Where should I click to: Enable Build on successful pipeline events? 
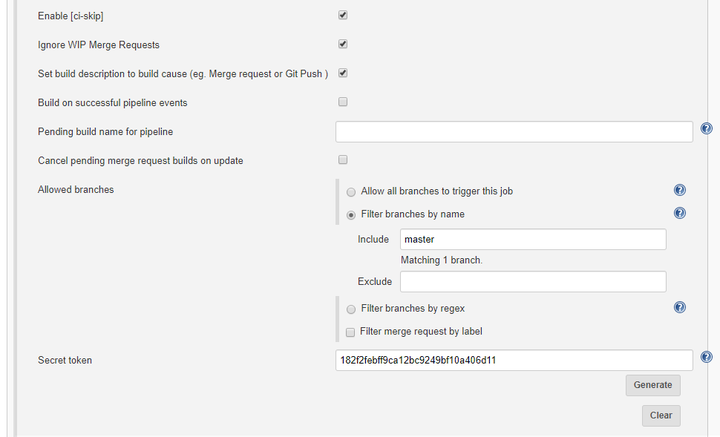343,102
